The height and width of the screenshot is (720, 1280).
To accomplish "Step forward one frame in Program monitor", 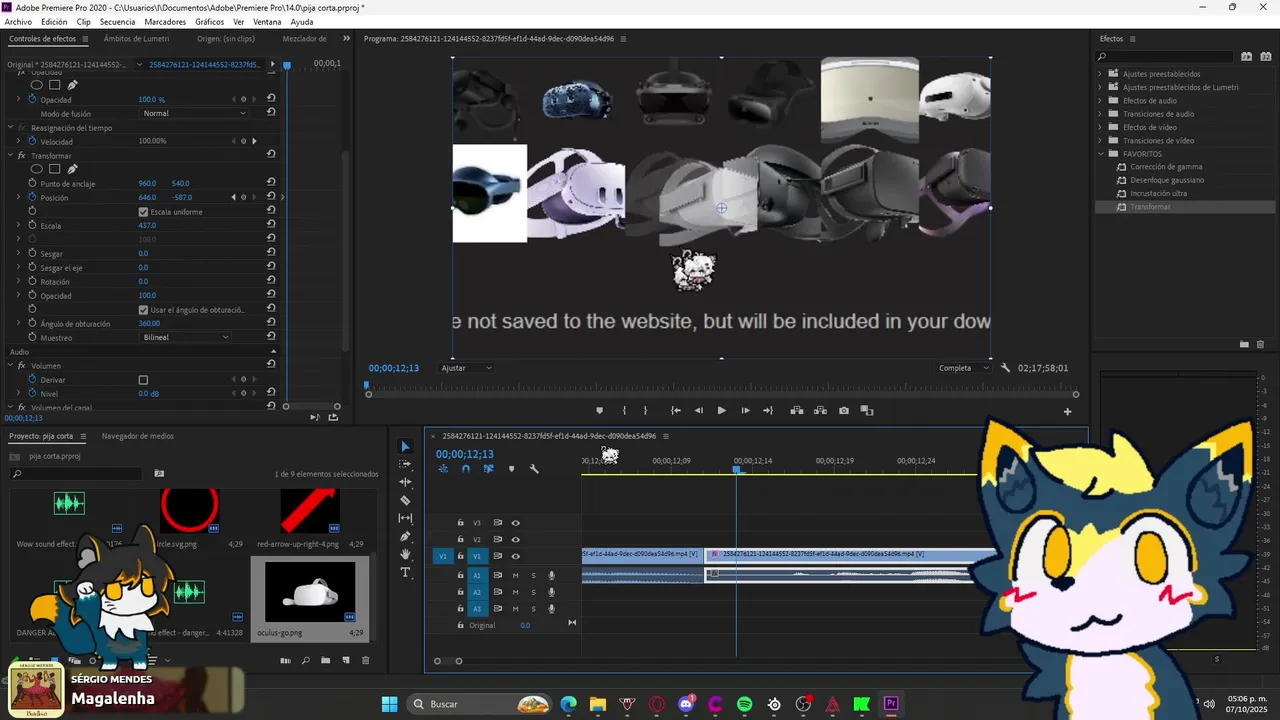I will (x=745, y=411).
